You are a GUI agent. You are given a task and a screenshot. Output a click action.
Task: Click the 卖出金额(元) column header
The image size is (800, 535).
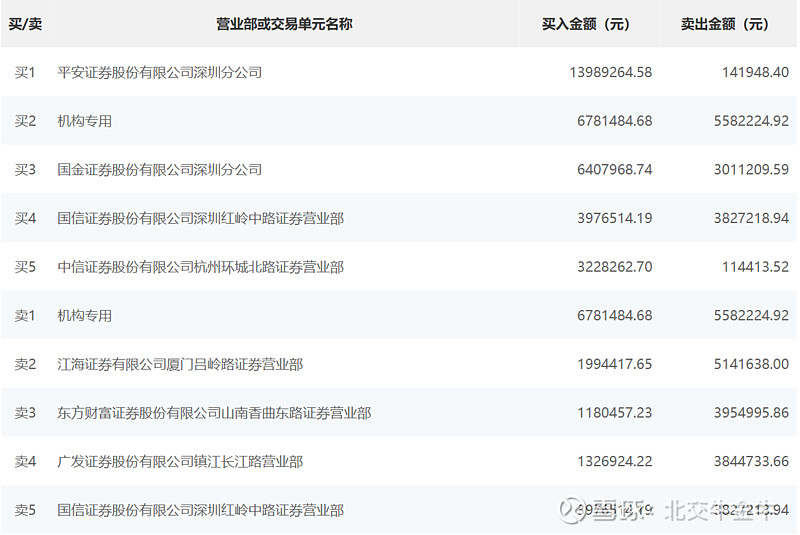point(724,24)
